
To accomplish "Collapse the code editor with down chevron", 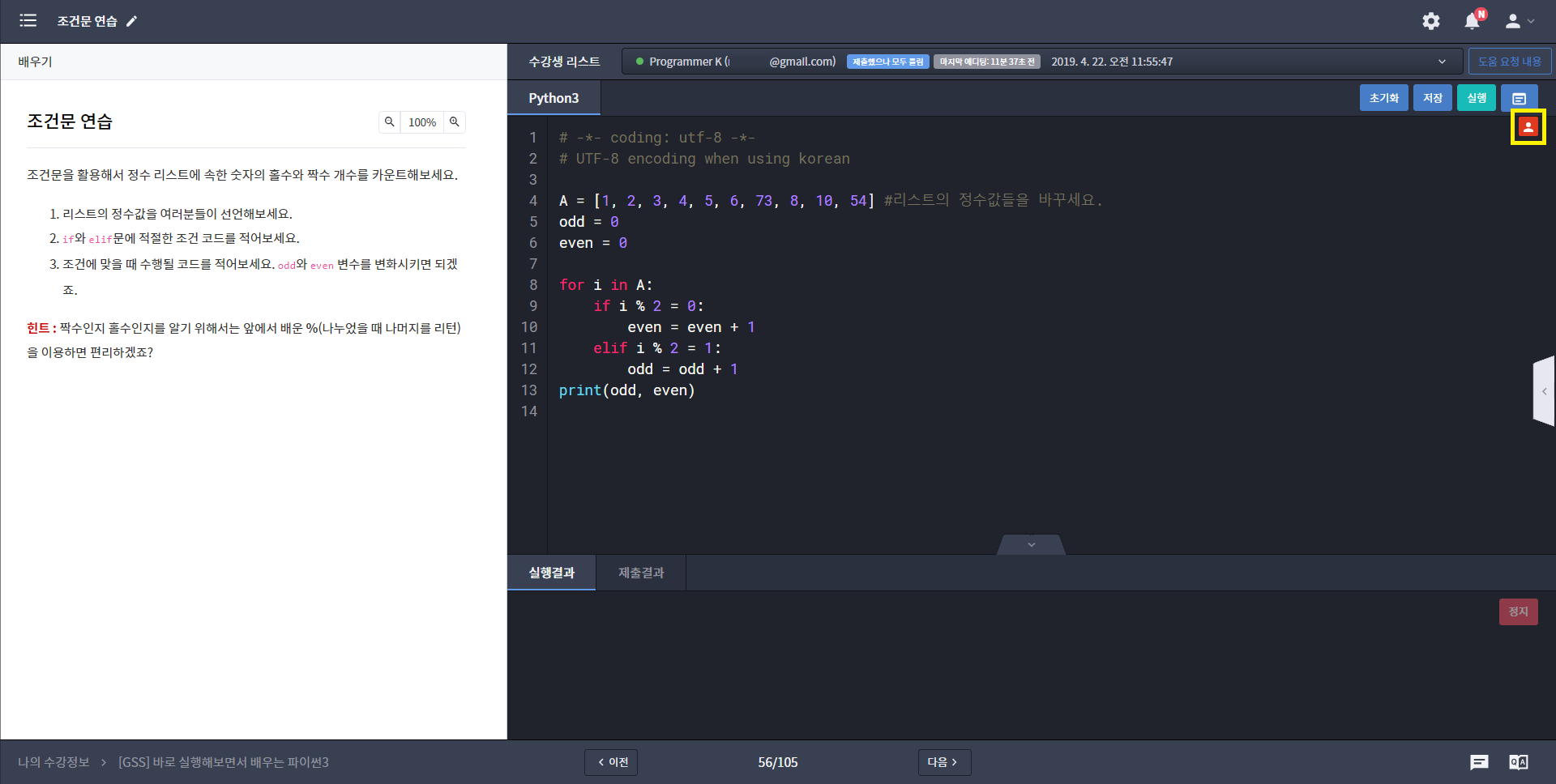I will (1031, 545).
